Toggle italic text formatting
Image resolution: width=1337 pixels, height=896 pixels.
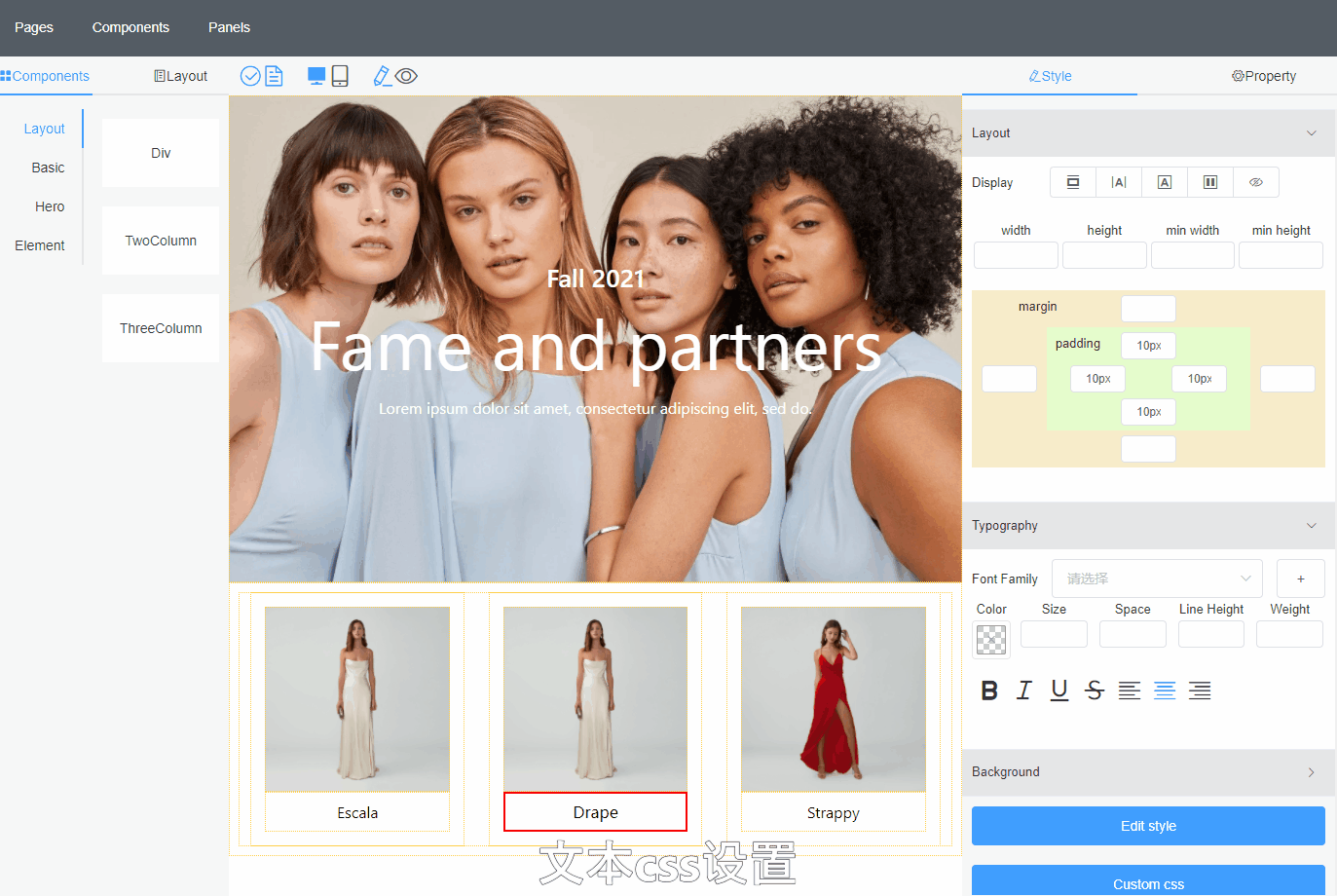(1024, 691)
